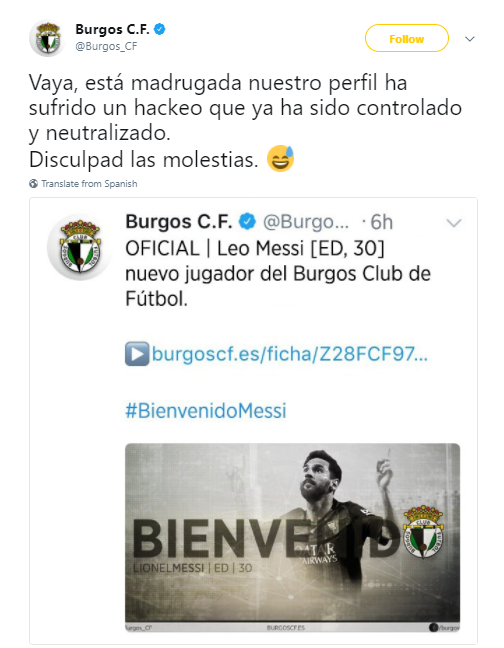The width and height of the screenshot is (504, 648).
Task: Click the Burgos crest avatar in the quoted tweet
Action: 80,247
